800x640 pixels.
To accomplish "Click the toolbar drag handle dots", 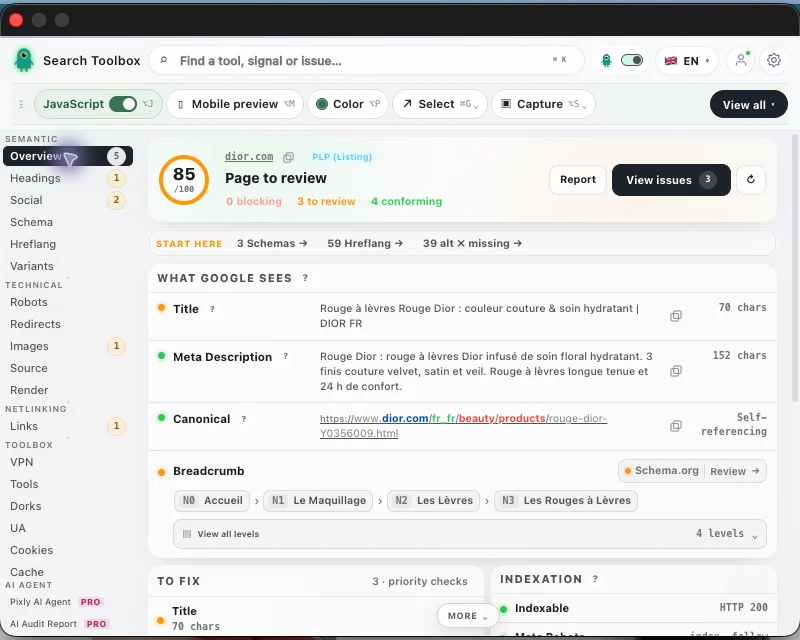I will pos(21,104).
